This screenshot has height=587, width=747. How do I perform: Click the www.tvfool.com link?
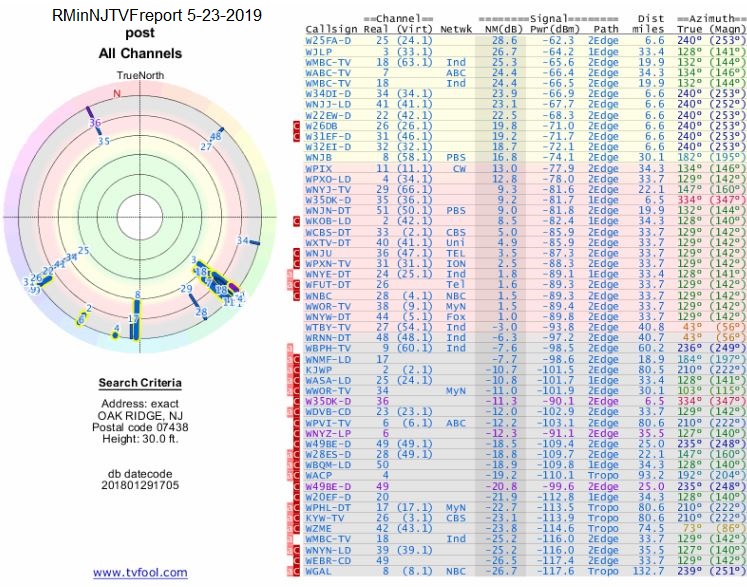[x=140, y=573]
